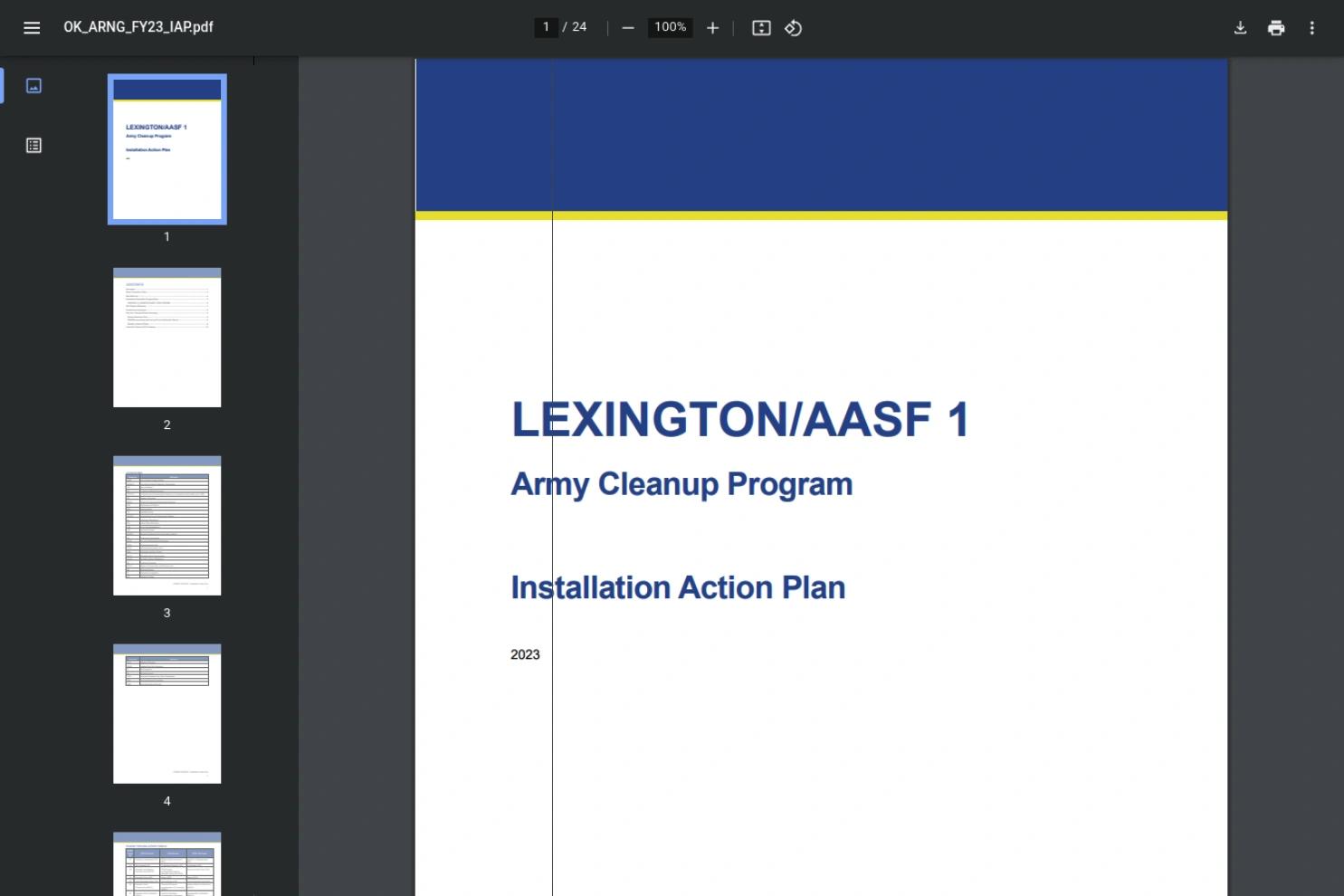Viewport: 1344px width, 896px height.
Task: Select the page number input field
Action: [x=546, y=27]
